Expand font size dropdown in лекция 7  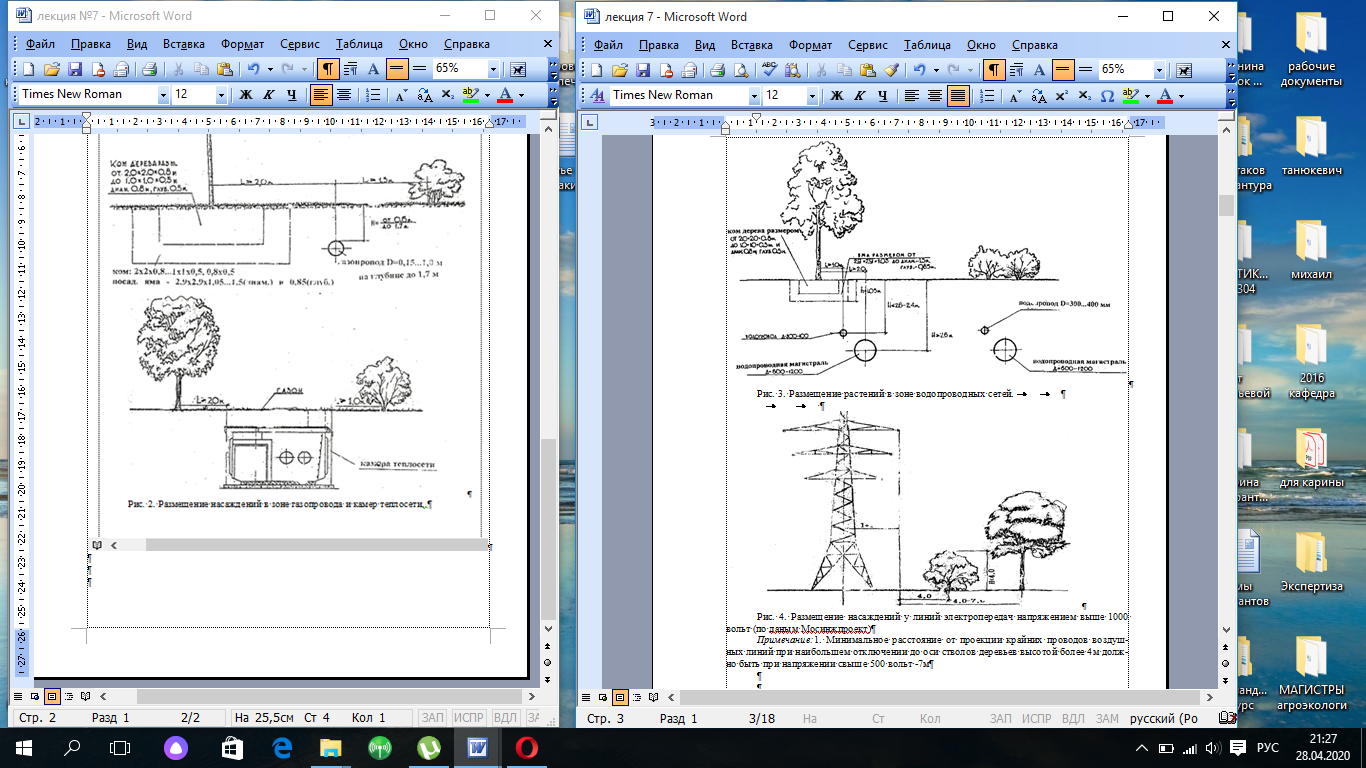(811, 96)
